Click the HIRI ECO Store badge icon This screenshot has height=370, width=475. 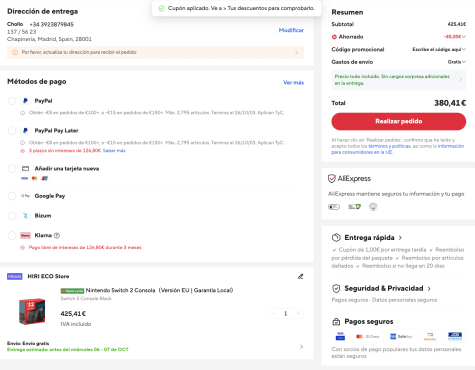tap(15, 276)
